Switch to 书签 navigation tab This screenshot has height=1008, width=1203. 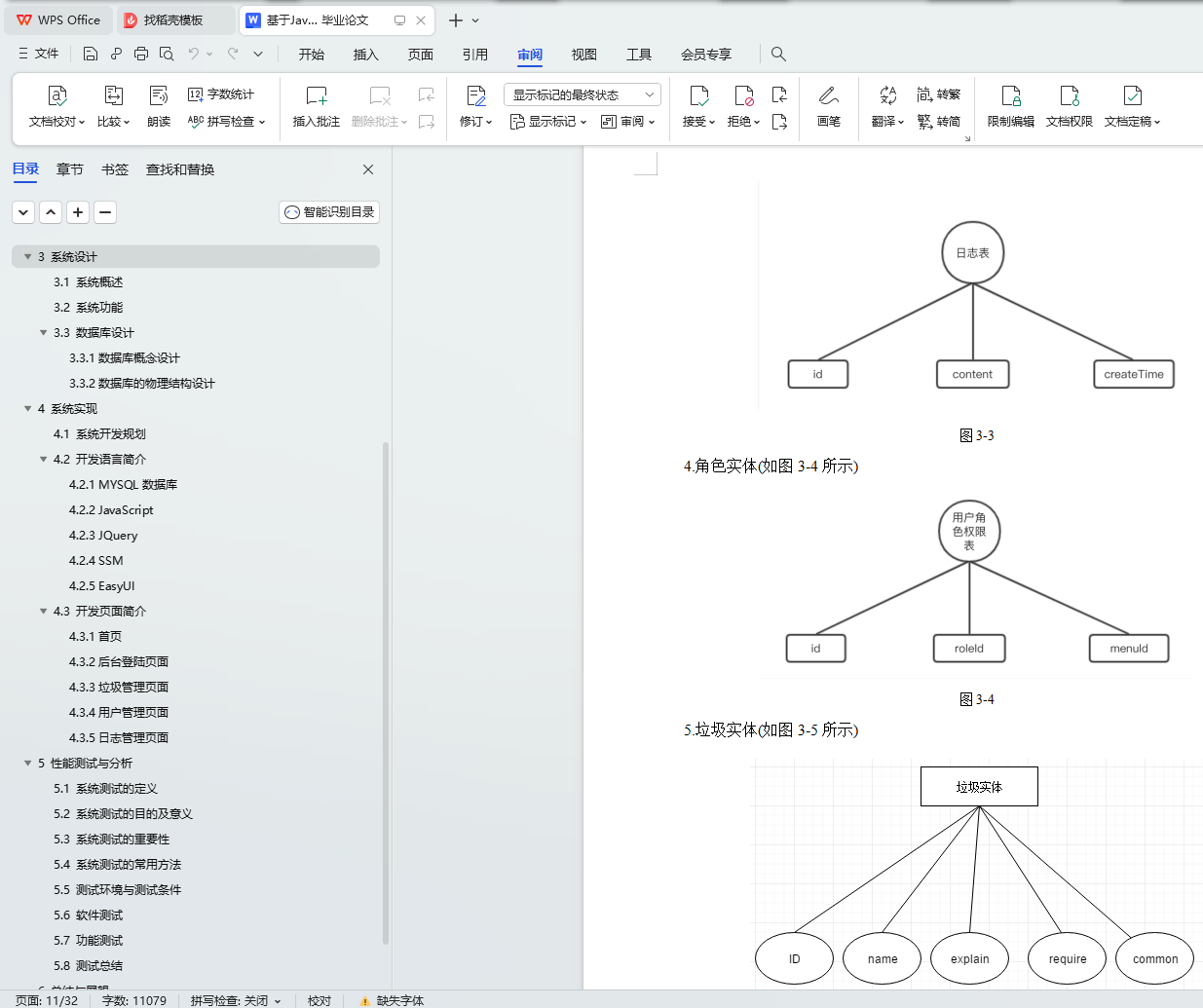tap(115, 169)
